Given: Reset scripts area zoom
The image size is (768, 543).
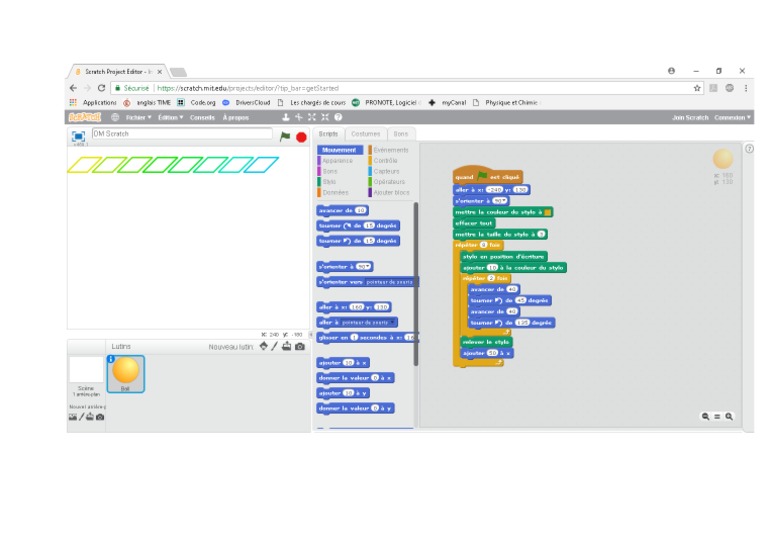Looking at the screenshot, I should click(x=717, y=416).
